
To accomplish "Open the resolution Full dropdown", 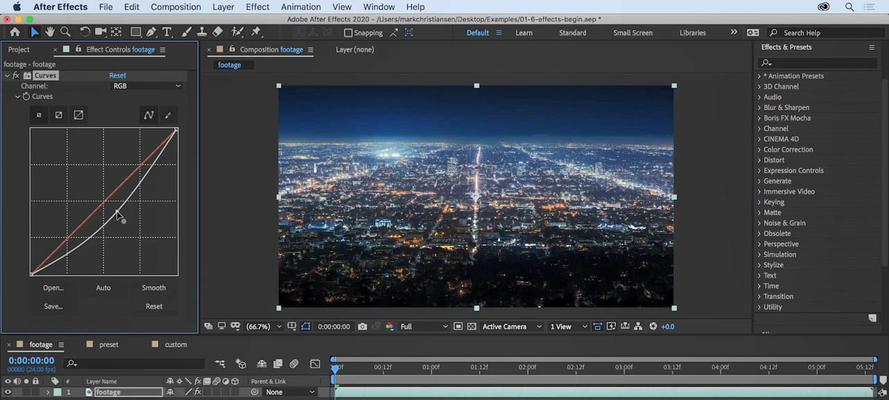I will click(424, 327).
